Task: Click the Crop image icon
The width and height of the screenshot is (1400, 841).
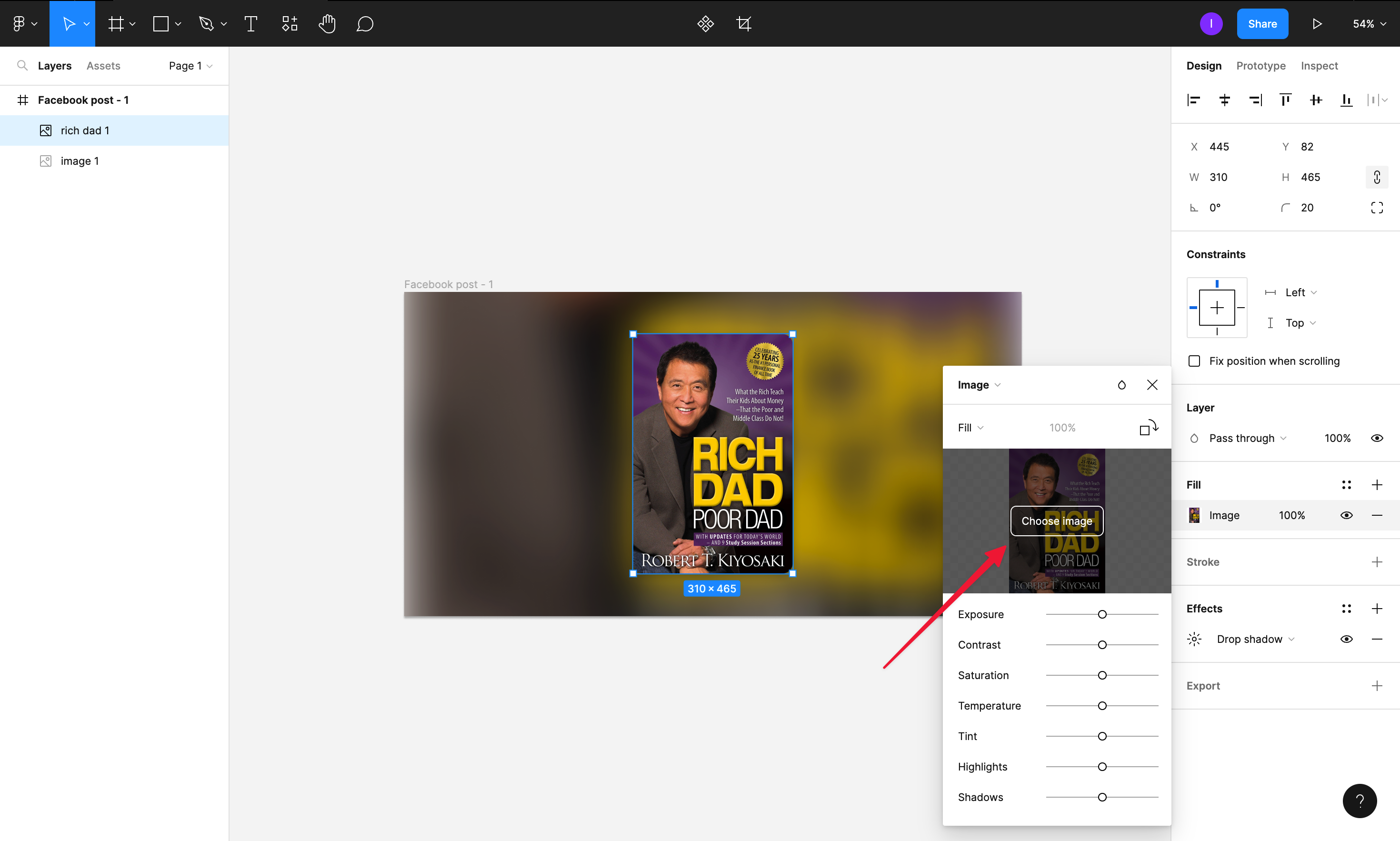Action: tap(743, 23)
